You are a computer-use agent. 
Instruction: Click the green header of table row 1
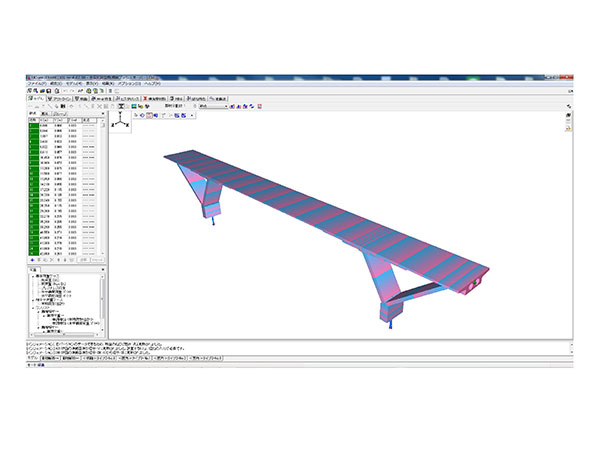[32, 124]
